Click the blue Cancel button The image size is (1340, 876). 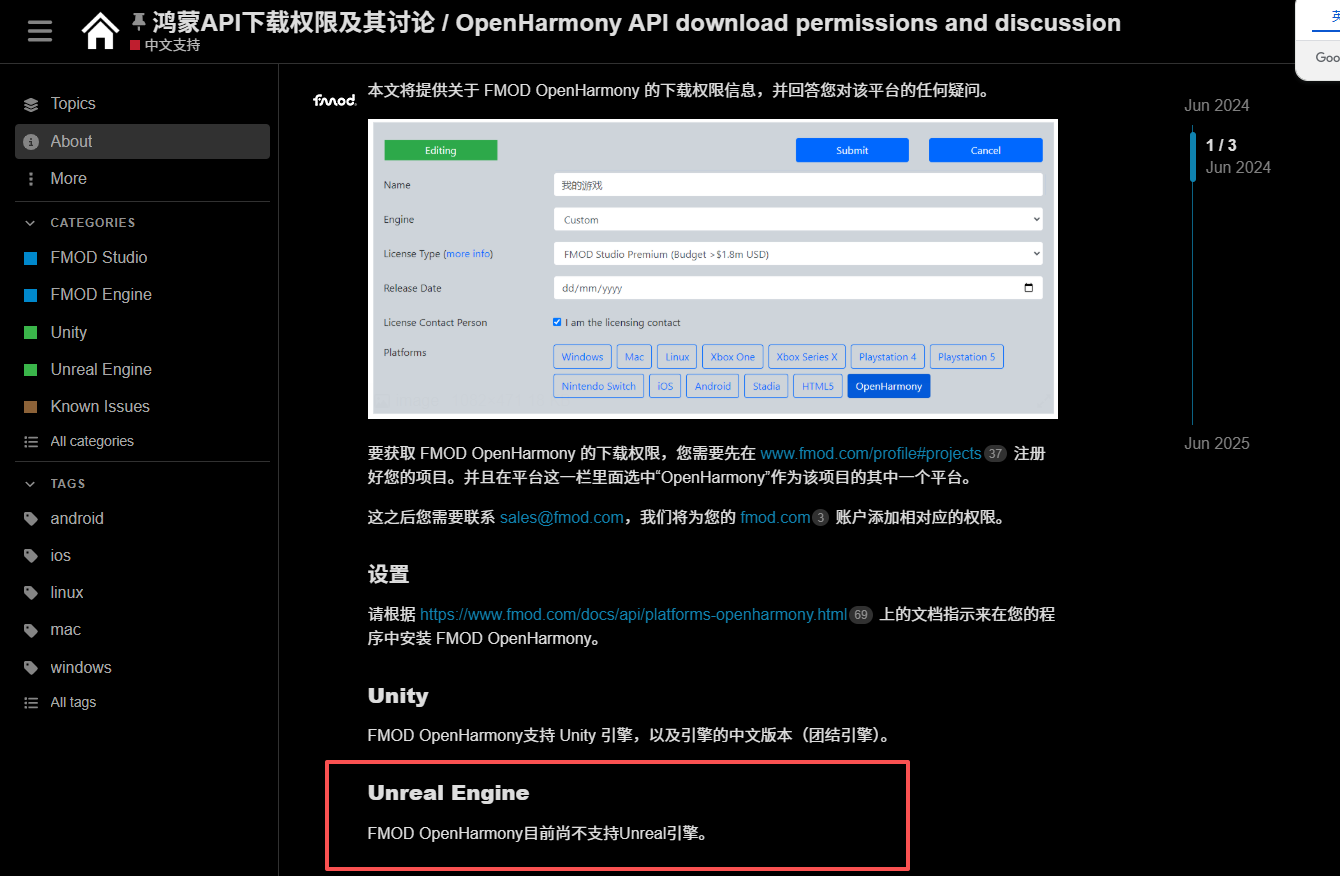[986, 150]
